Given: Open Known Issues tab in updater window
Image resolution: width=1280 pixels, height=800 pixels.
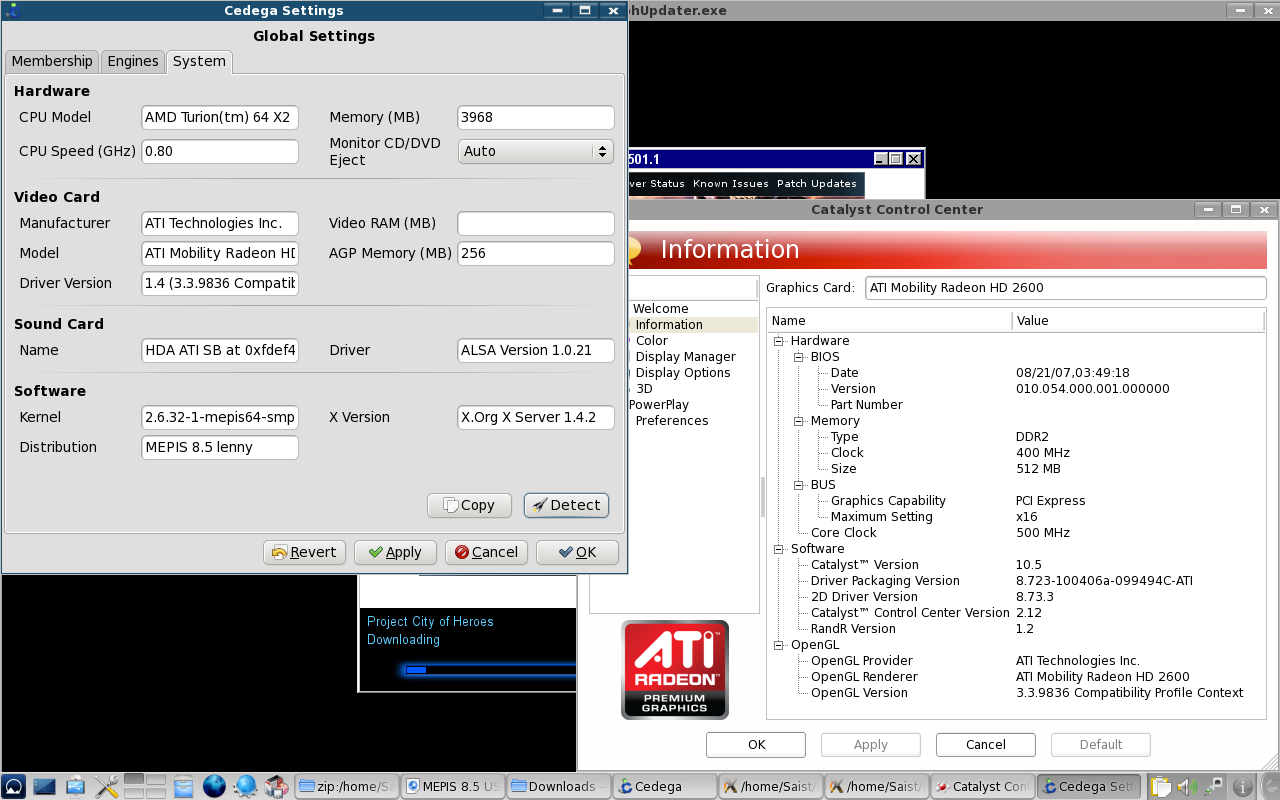Looking at the screenshot, I should [730, 184].
